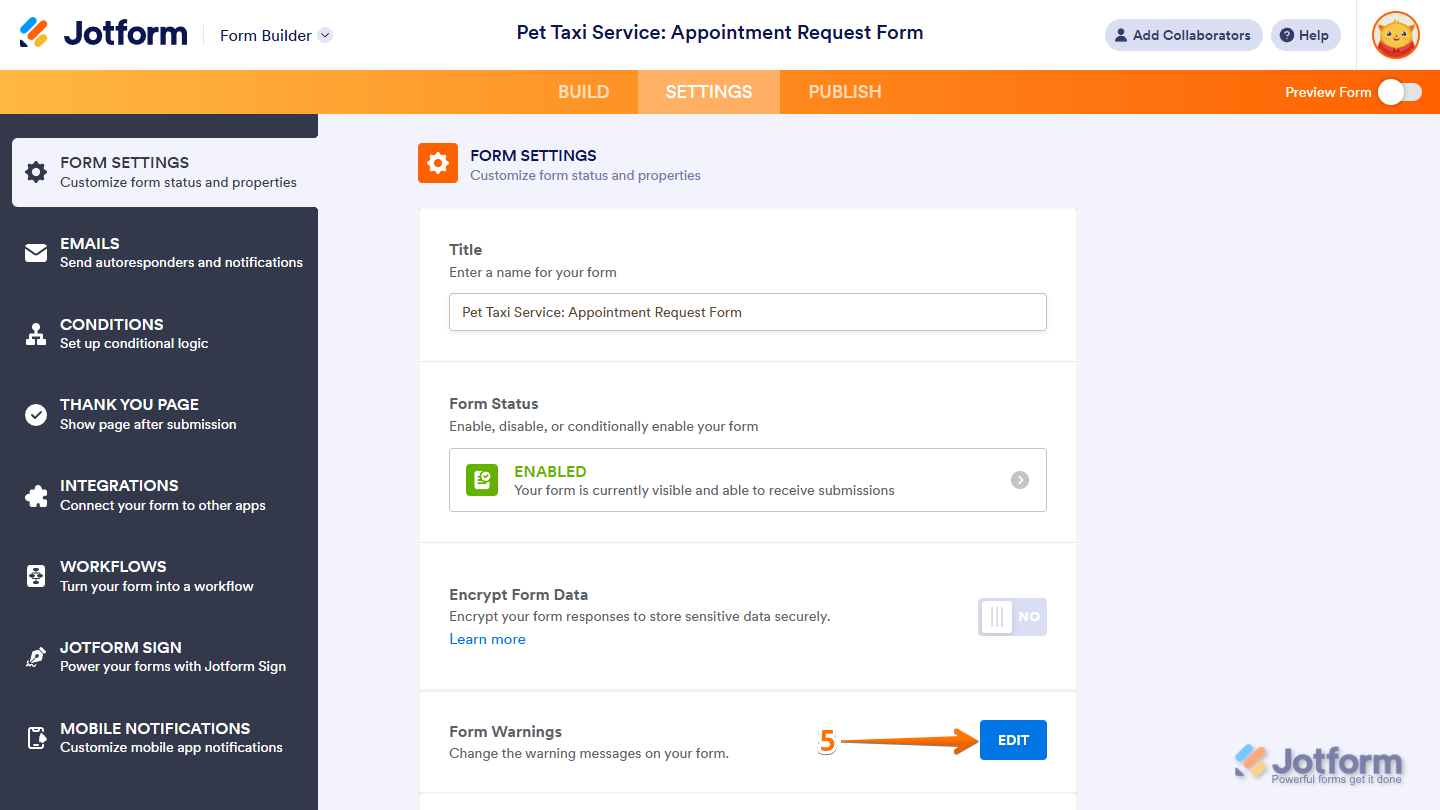1440x810 pixels.
Task: Enable the Encrypt Form Data toggle
Action: click(x=1012, y=617)
